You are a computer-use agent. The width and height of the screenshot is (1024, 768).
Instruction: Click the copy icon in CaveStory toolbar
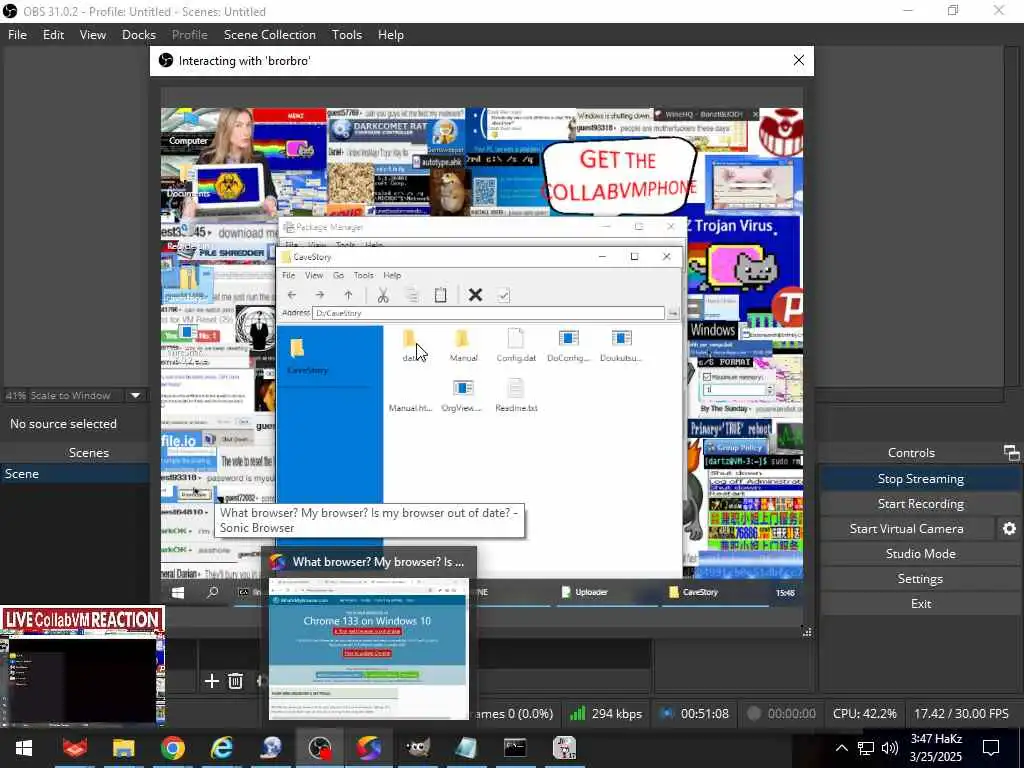(x=411, y=295)
